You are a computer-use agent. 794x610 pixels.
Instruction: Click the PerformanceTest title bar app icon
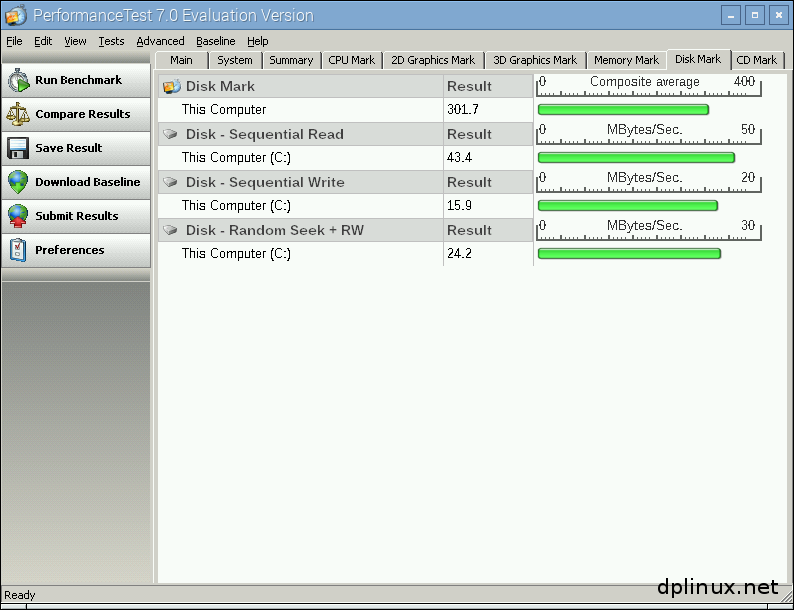15,15
